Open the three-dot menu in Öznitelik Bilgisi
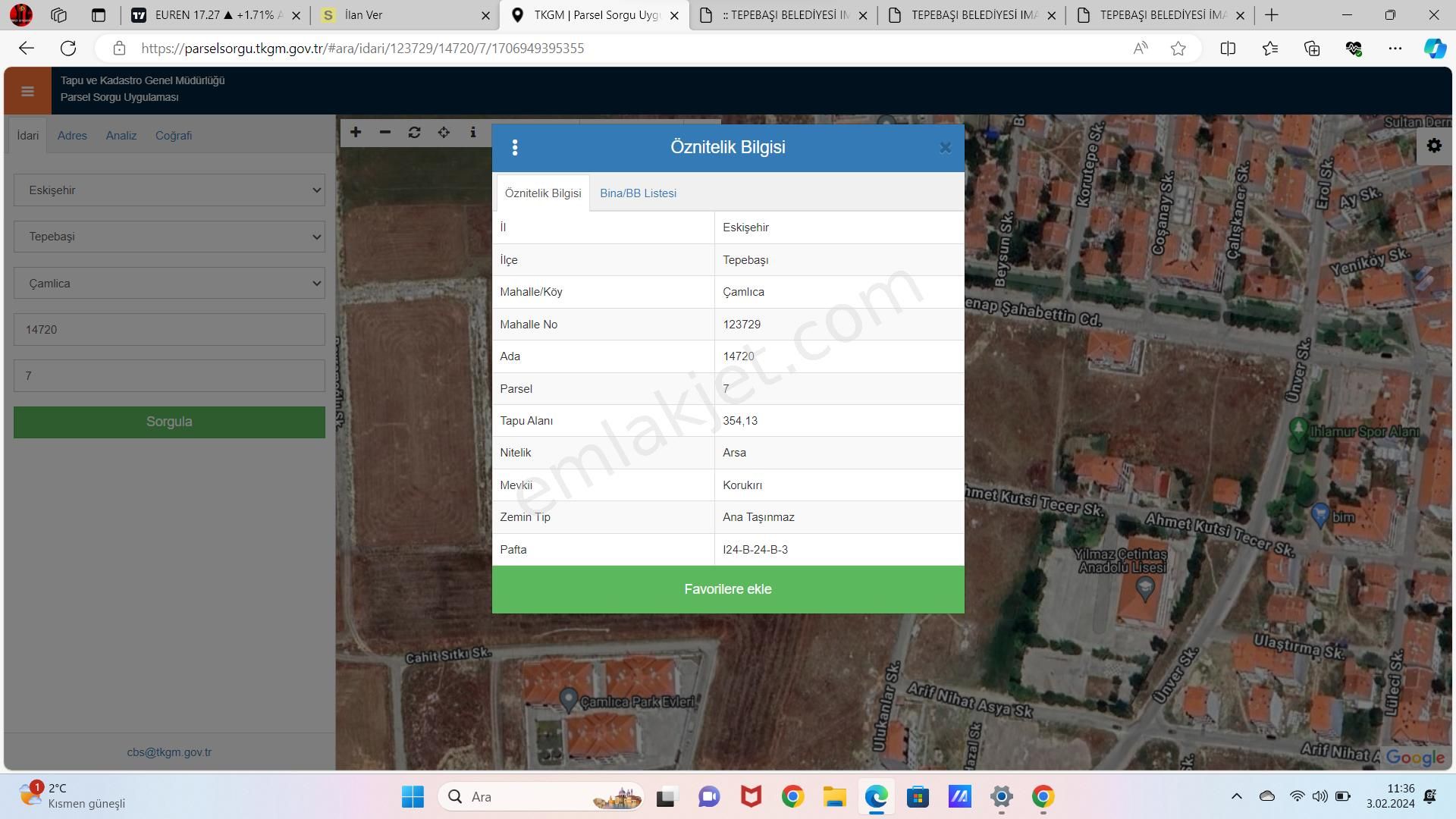The width and height of the screenshot is (1456, 819). [x=515, y=148]
